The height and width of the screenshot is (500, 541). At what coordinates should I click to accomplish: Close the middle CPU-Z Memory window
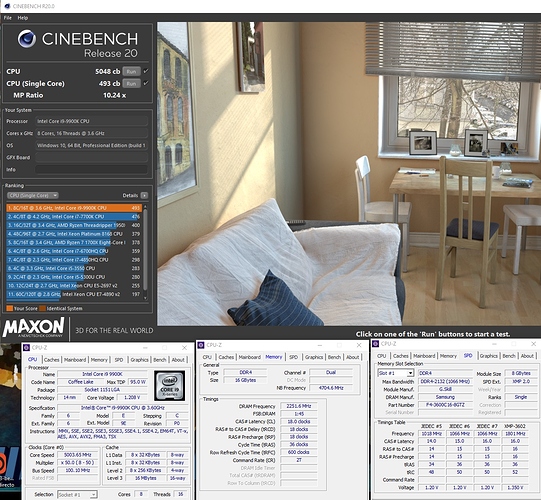point(359,345)
